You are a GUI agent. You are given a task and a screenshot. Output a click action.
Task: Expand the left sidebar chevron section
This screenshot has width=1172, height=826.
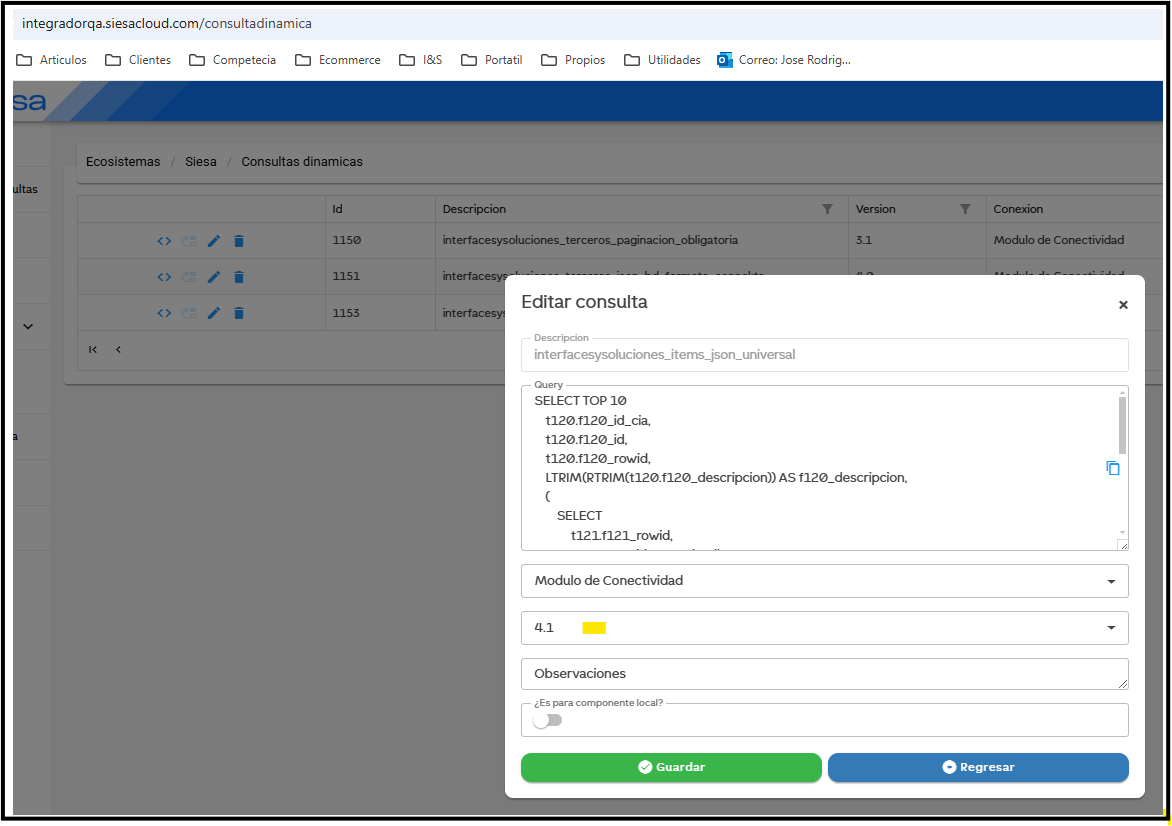[x=28, y=326]
